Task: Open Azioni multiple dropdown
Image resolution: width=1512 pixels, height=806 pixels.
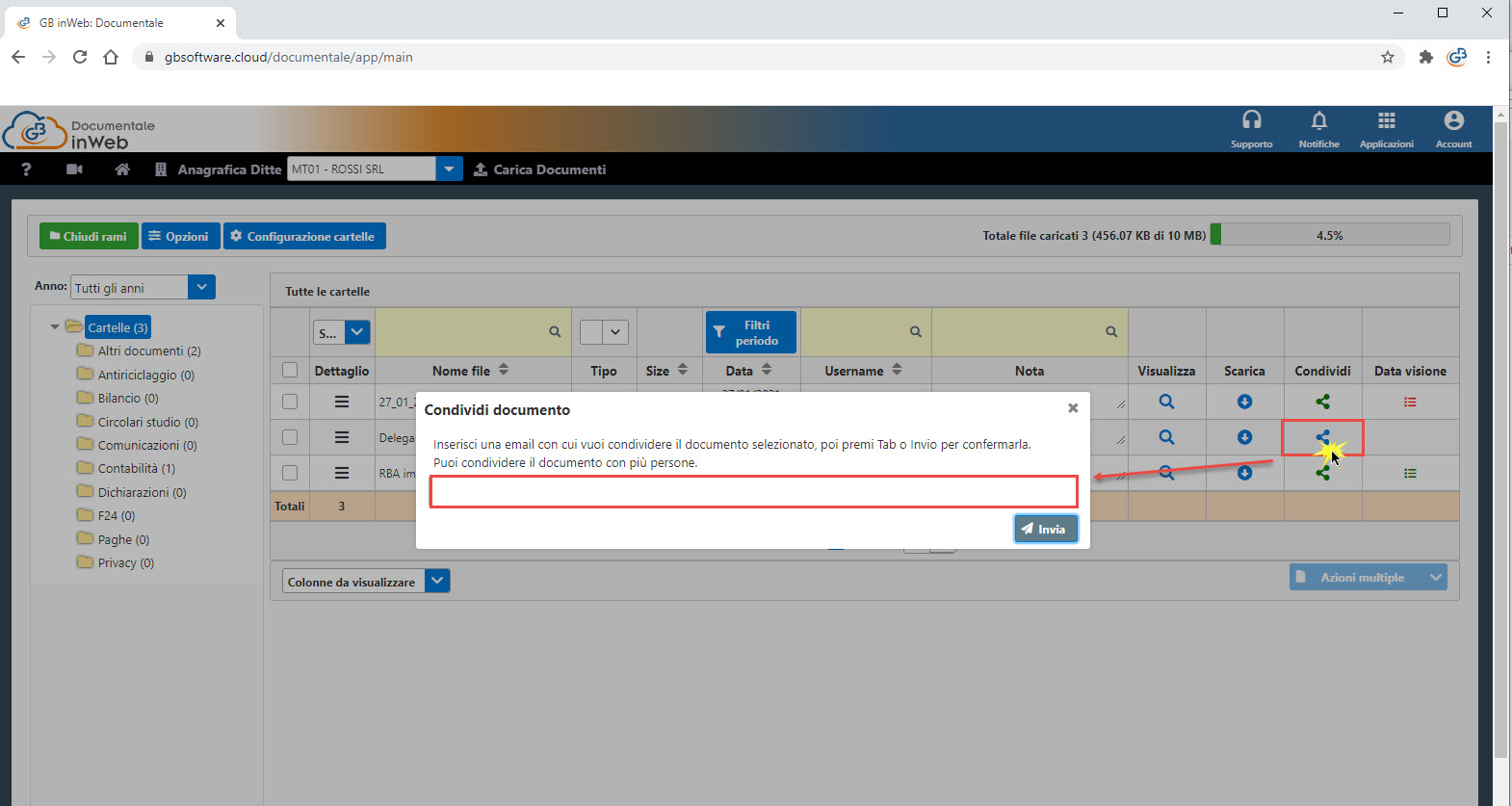Action: pos(1368,577)
